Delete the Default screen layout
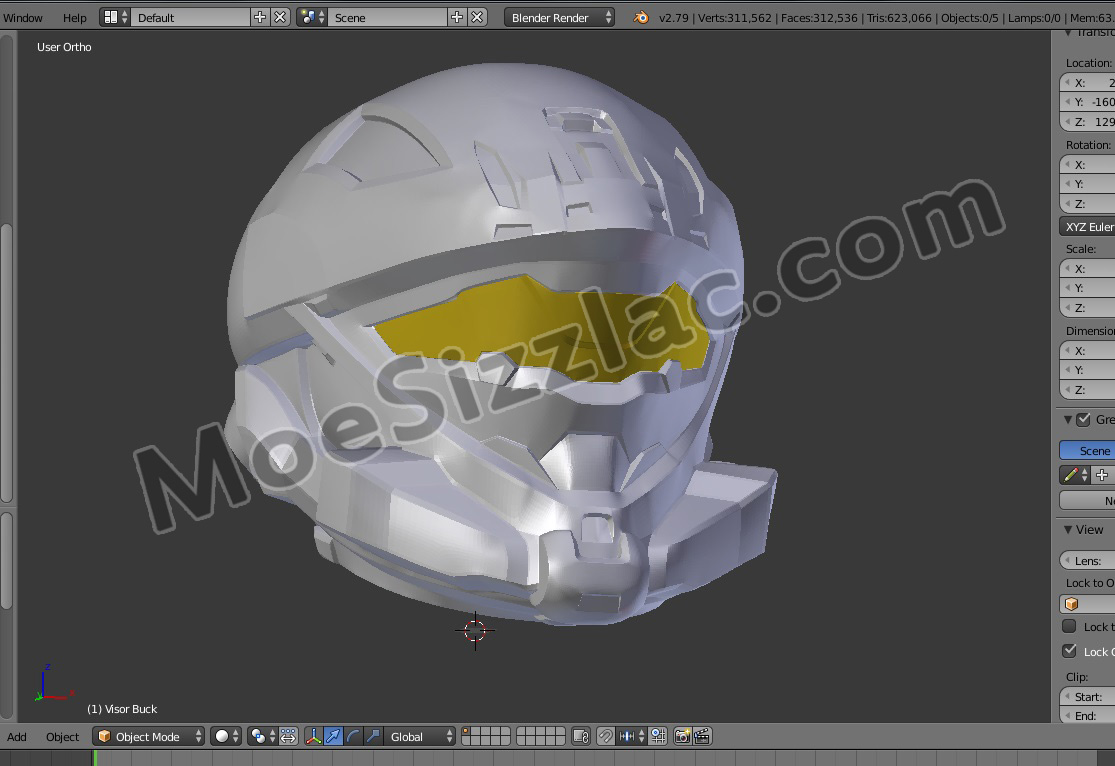1115x766 pixels. [x=280, y=18]
